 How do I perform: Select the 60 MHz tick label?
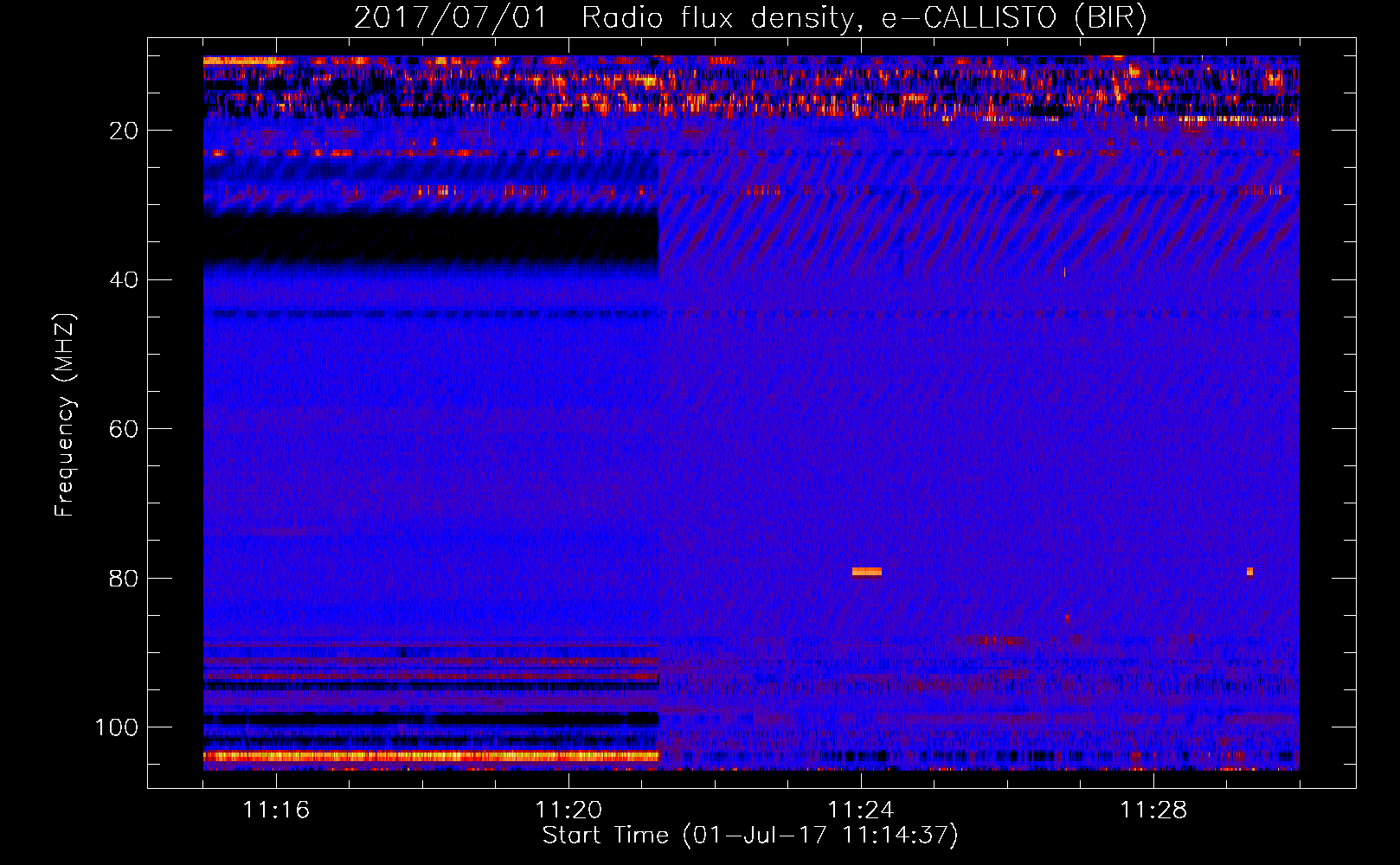pos(124,430)
